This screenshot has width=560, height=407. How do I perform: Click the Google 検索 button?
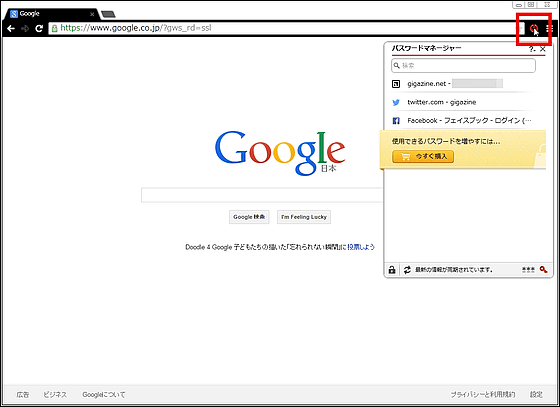click(249, 217)
